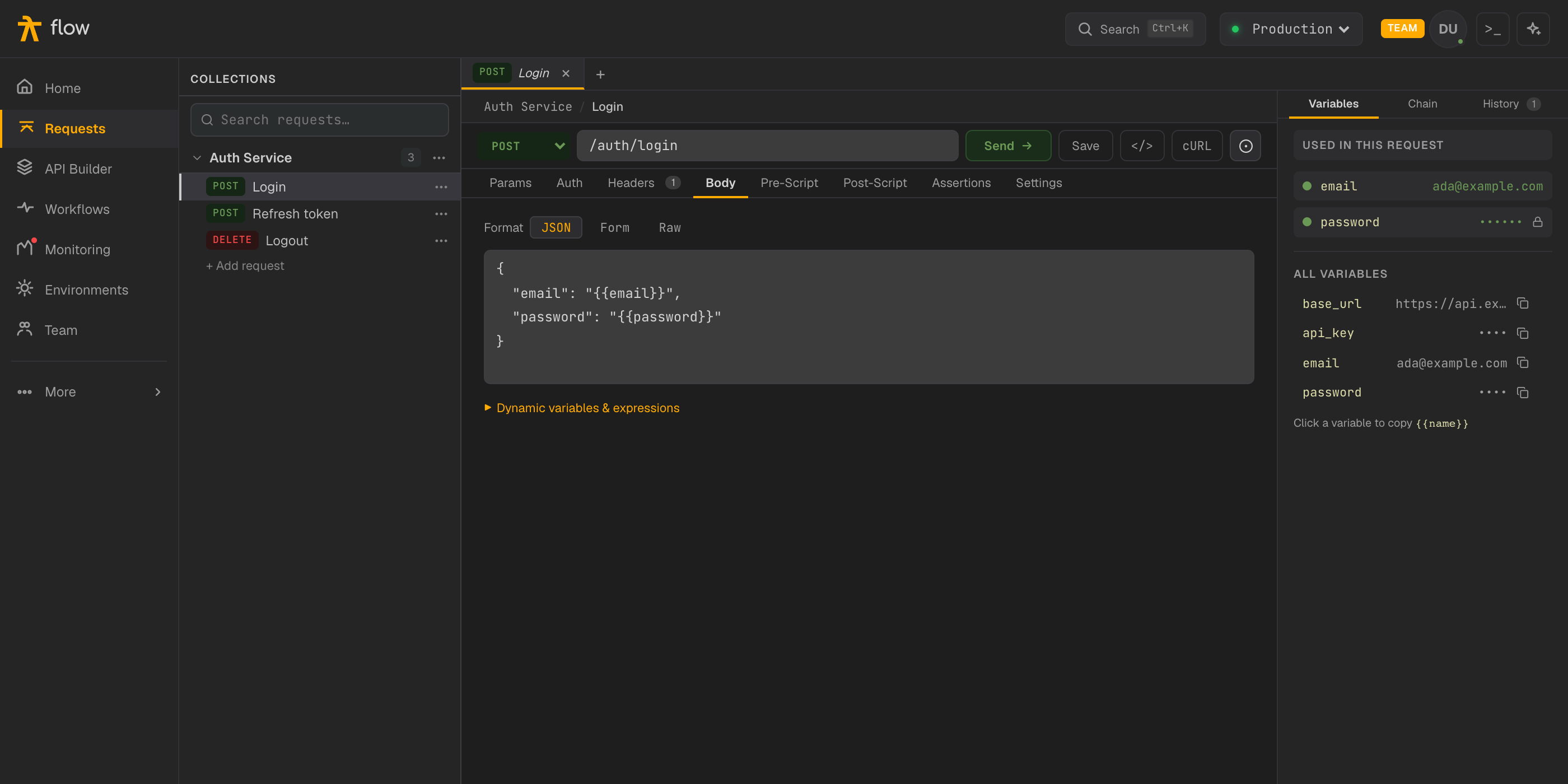This screenshot has height=784, width=1568.
Task: Select Form body format
Action: tap(614, 228)
